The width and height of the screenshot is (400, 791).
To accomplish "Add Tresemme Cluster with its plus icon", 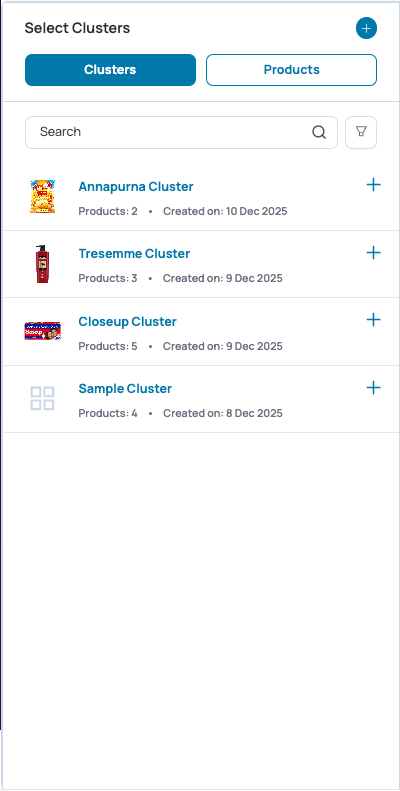I will tap(373, 252).
